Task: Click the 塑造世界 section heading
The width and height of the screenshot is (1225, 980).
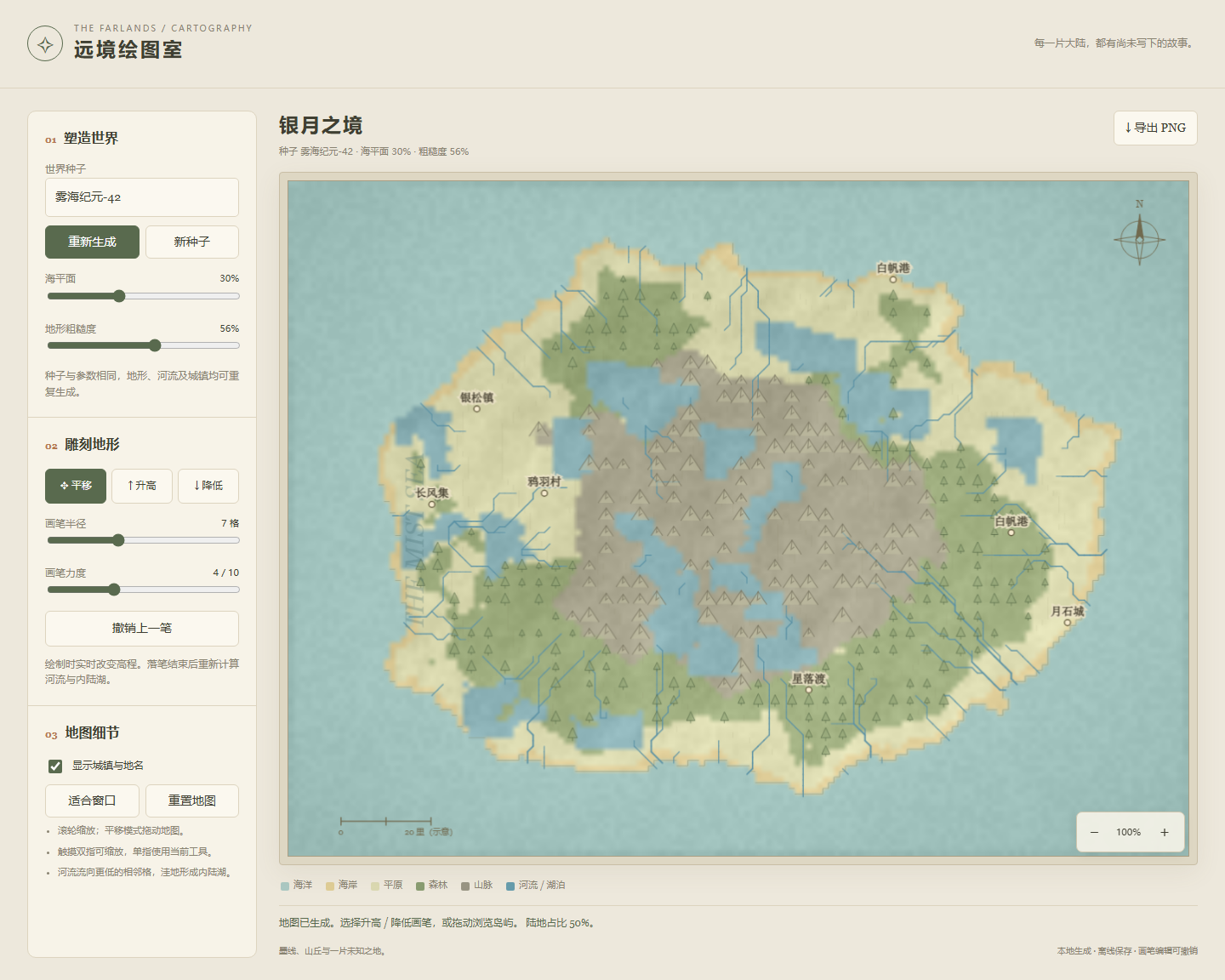Action: (91, 138)
